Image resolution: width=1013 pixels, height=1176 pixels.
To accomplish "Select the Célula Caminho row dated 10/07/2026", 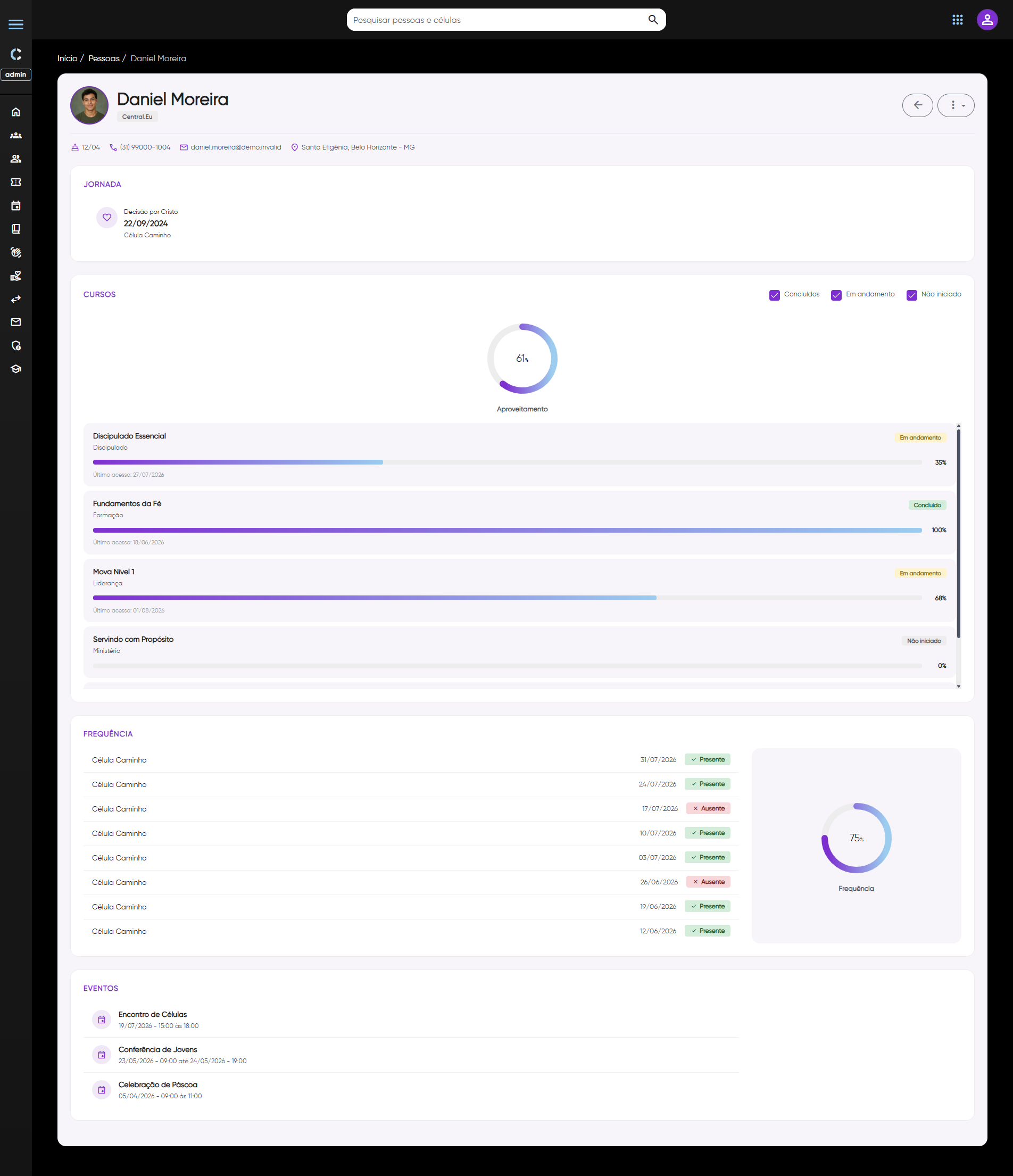I will 411,833.
